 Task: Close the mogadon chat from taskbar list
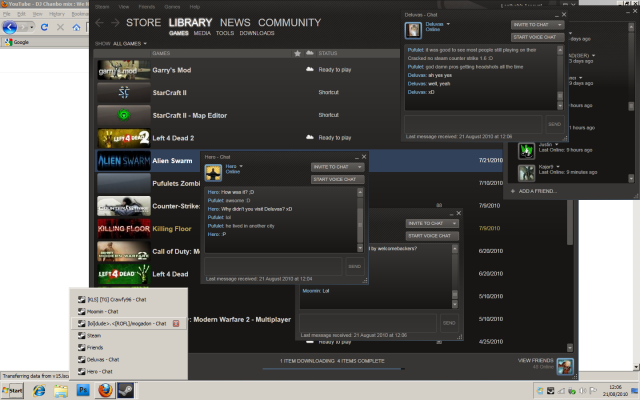point(176,323)
